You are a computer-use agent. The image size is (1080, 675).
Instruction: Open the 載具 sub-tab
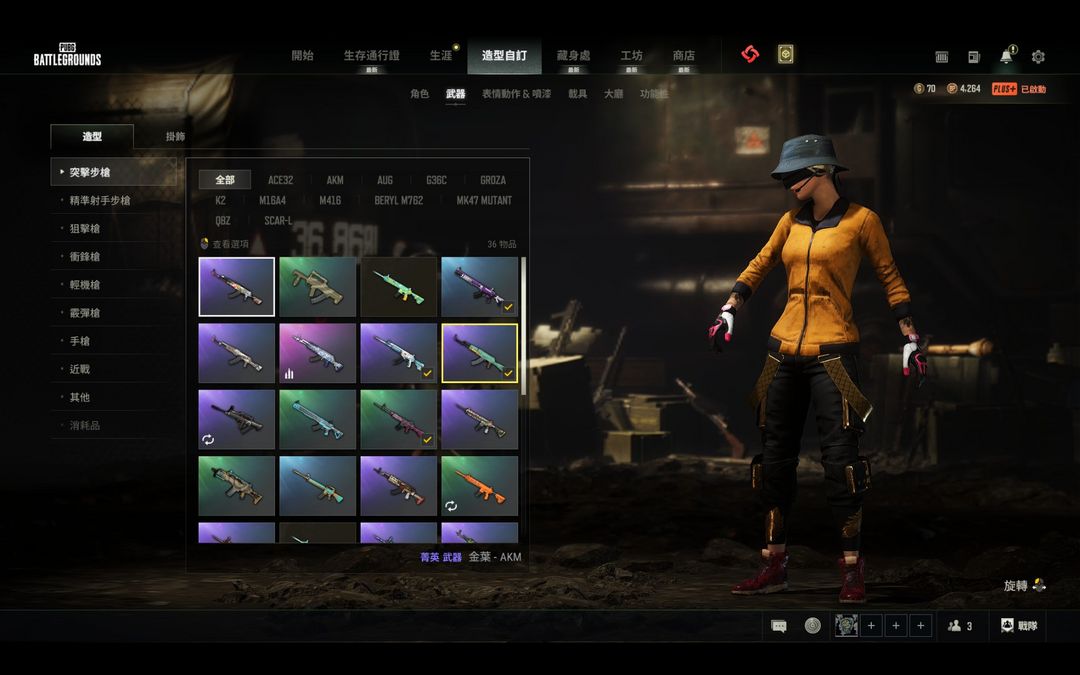click(x=577, y=94)
